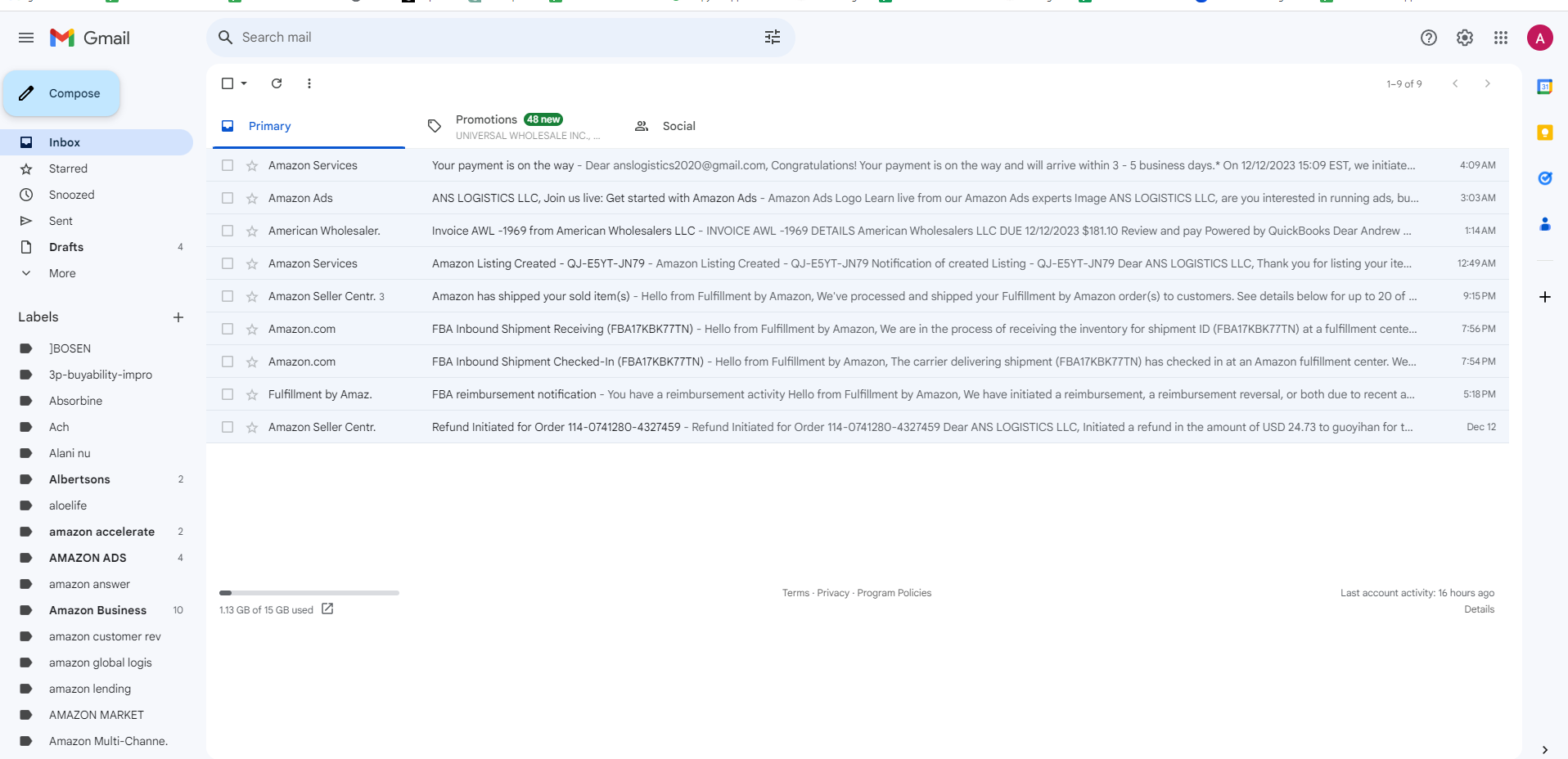Open the Sent folder

(97, 221)
